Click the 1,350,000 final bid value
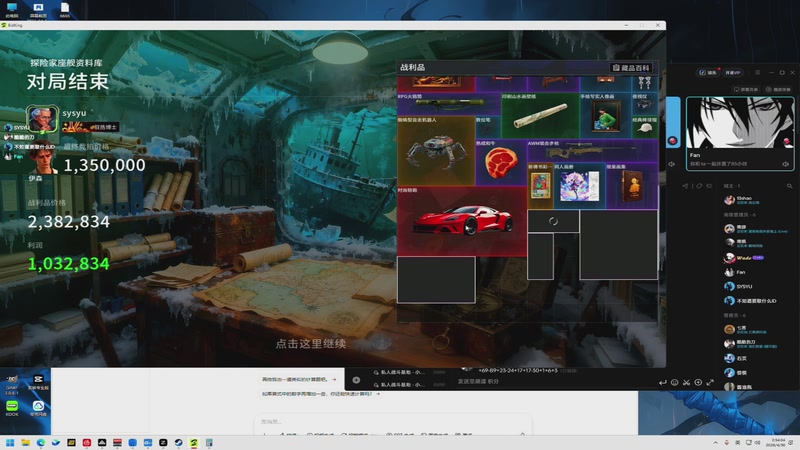 tap(104, 165)
